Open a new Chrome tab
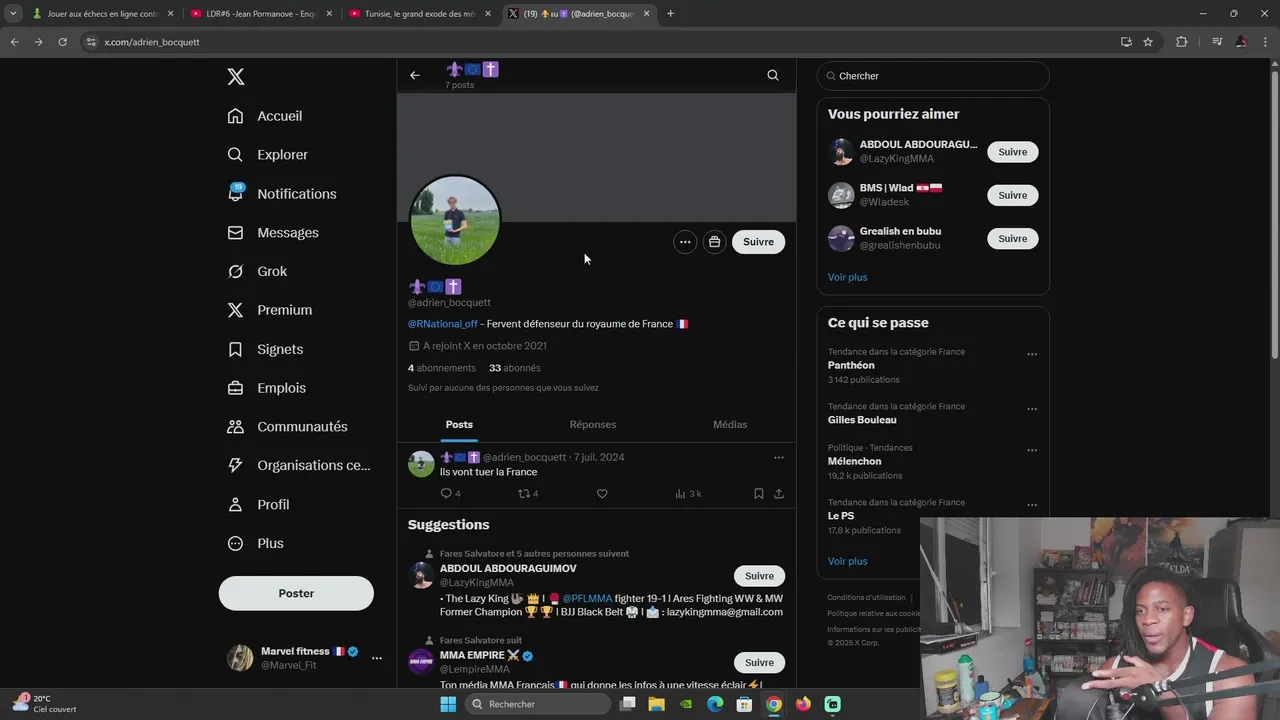 click(x=670, y=14)
